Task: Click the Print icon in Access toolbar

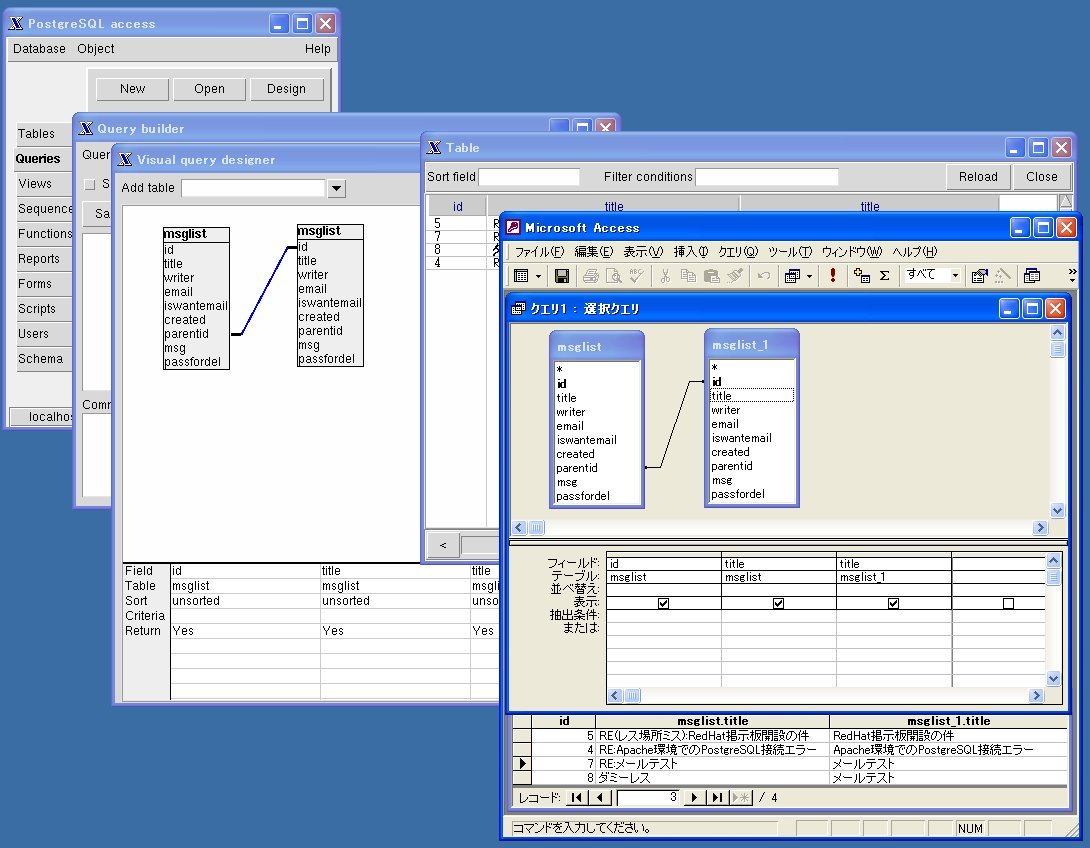Action: point(590,276)
